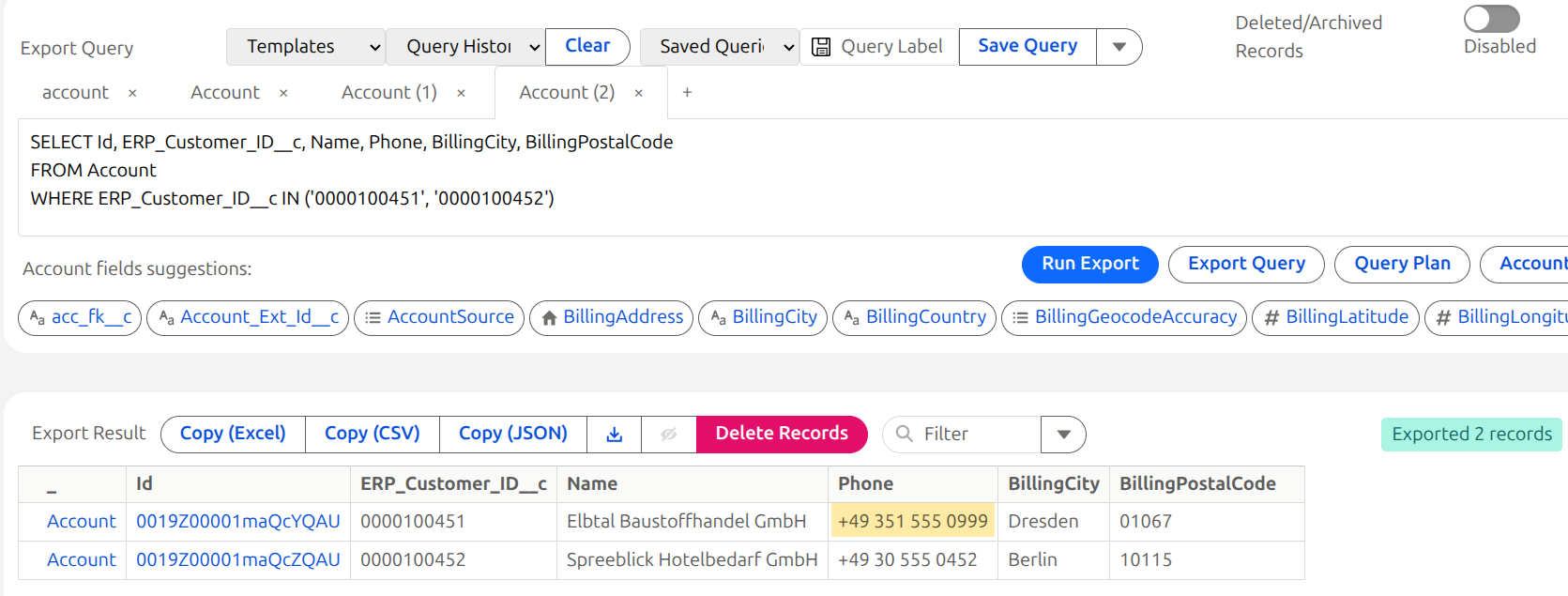The width and height of the screenshot is (1568, 596).
Task: Close the 'Account (1)' tab
Action: click(x=461, y=93)
